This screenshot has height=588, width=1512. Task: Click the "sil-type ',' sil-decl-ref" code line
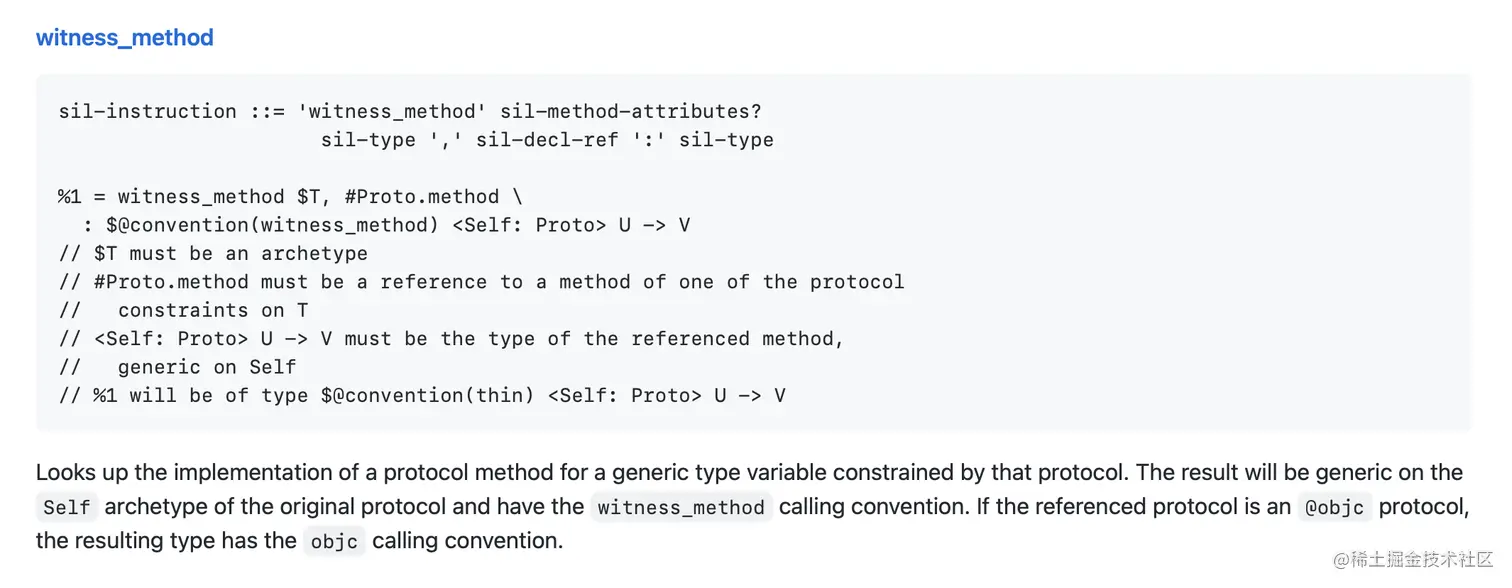click(547, 140)
